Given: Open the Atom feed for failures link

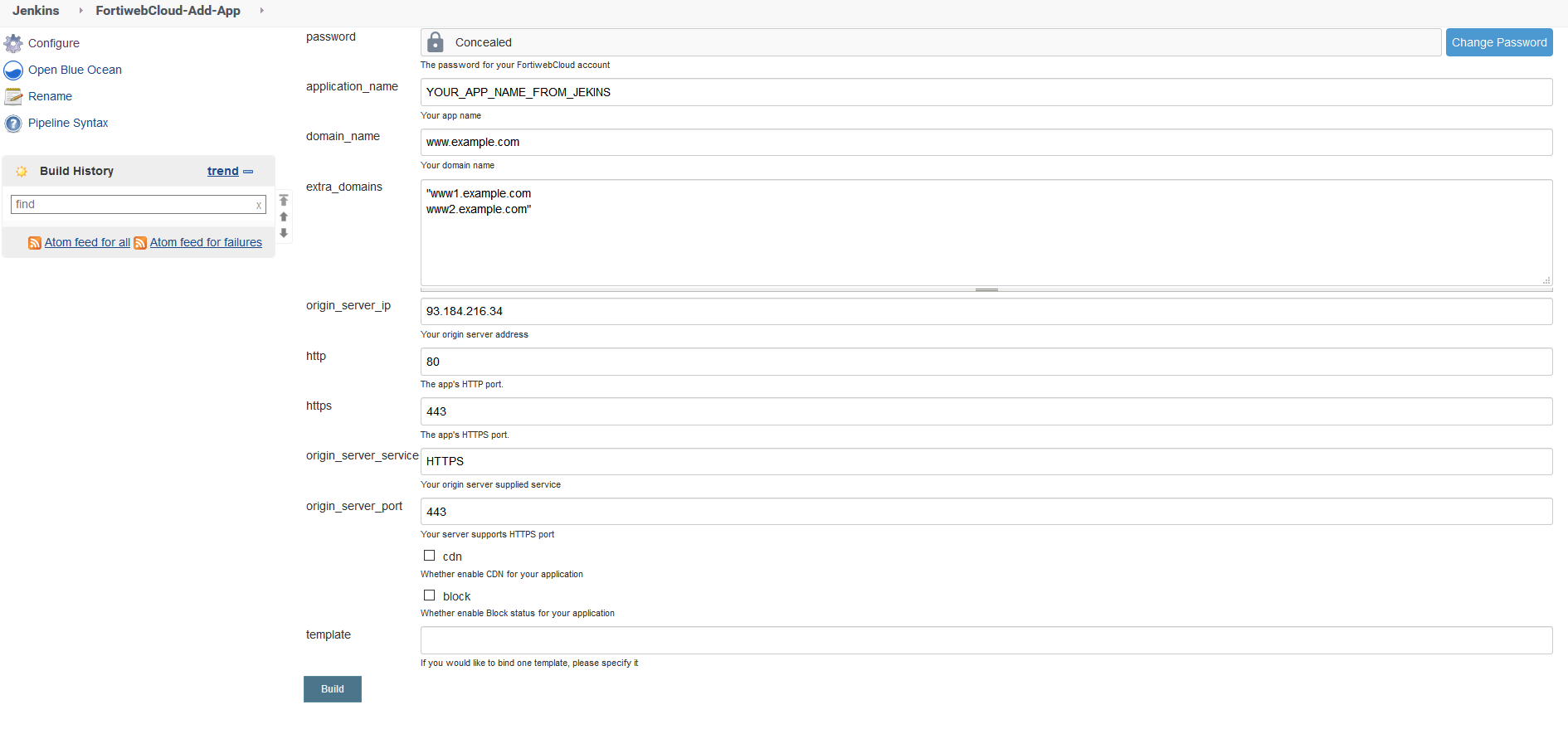Looking at the screenshot, I should tap(206, 242).
